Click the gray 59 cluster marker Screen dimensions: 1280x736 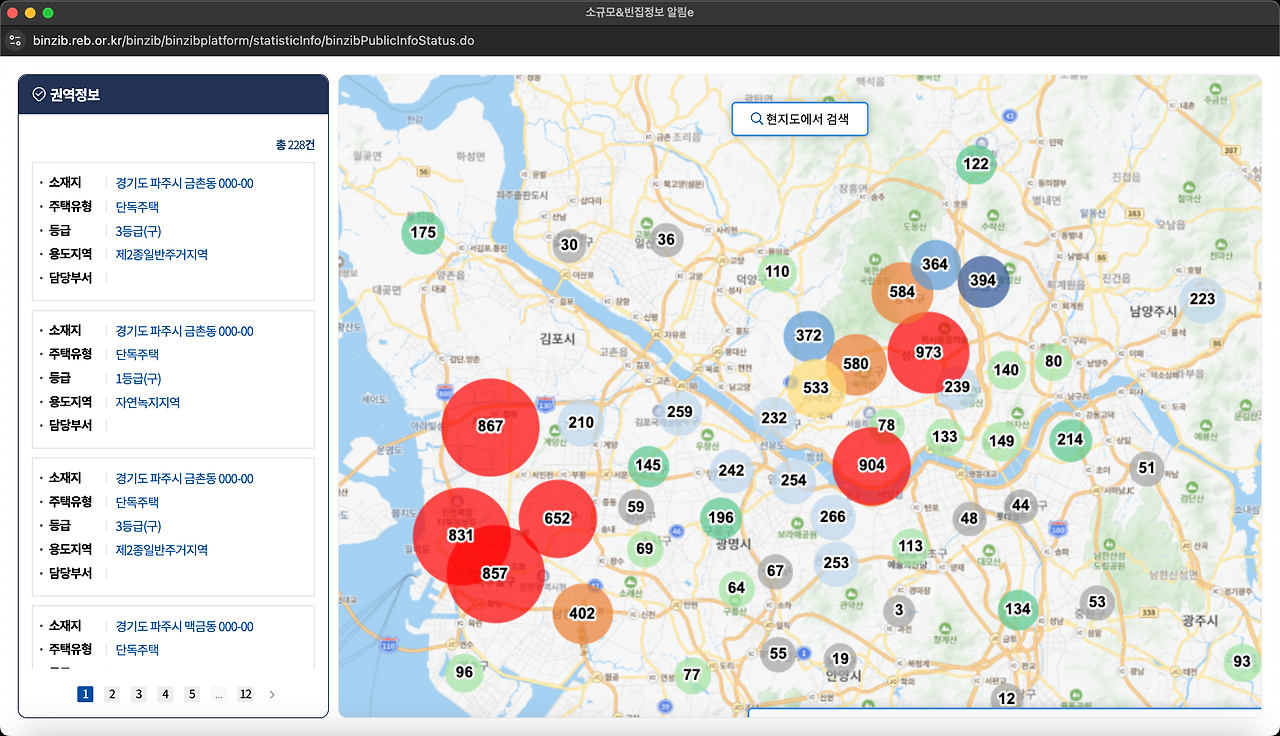636,507
